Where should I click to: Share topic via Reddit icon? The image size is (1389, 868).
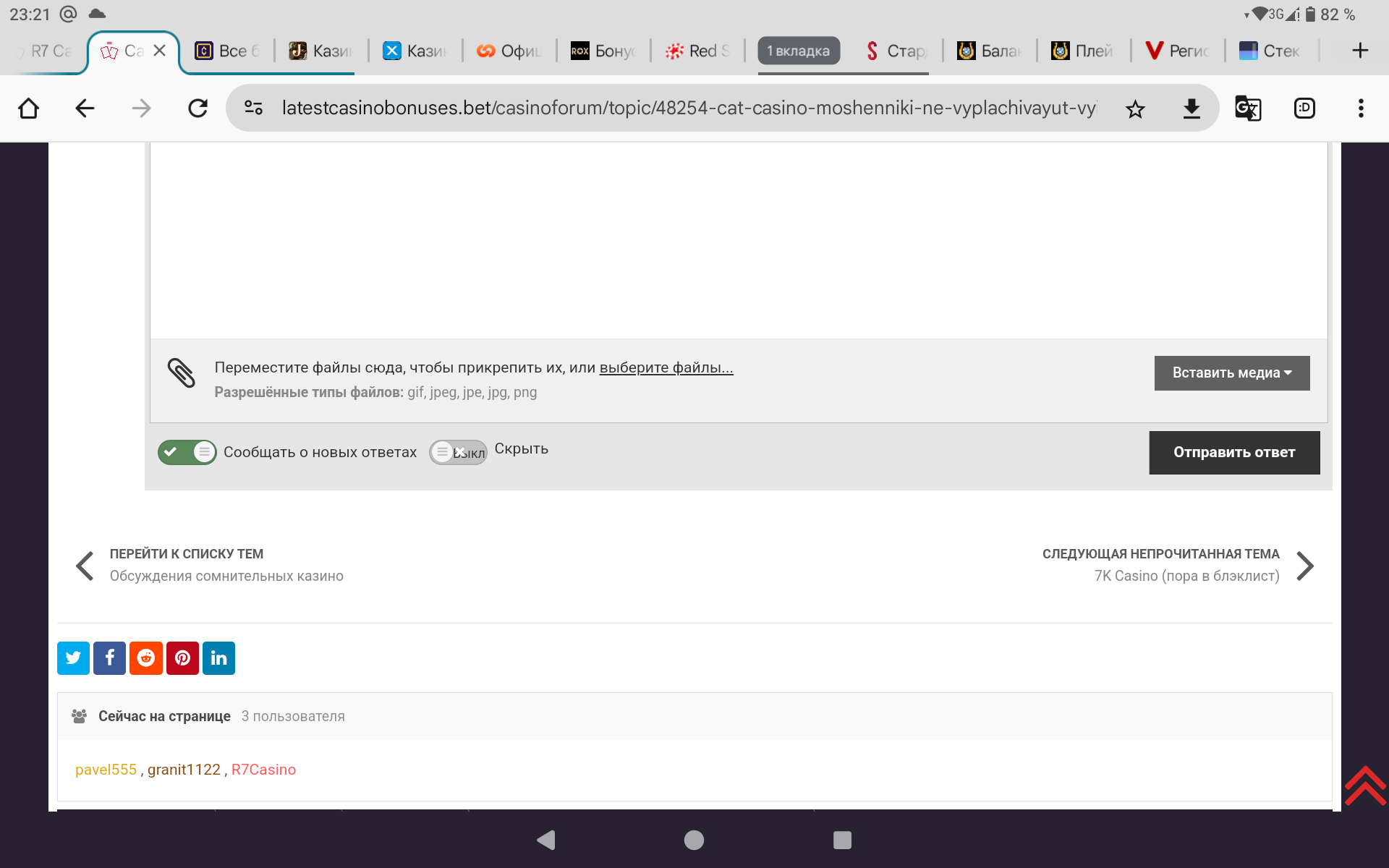point(146,658)
